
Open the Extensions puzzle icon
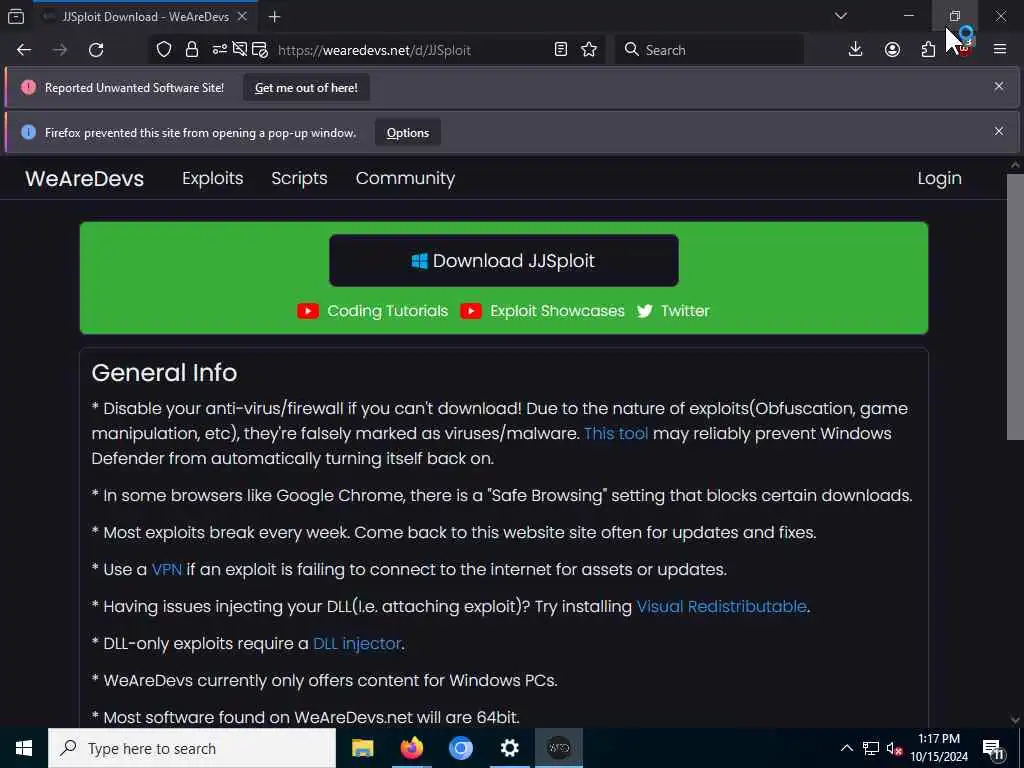click(928, 50)
